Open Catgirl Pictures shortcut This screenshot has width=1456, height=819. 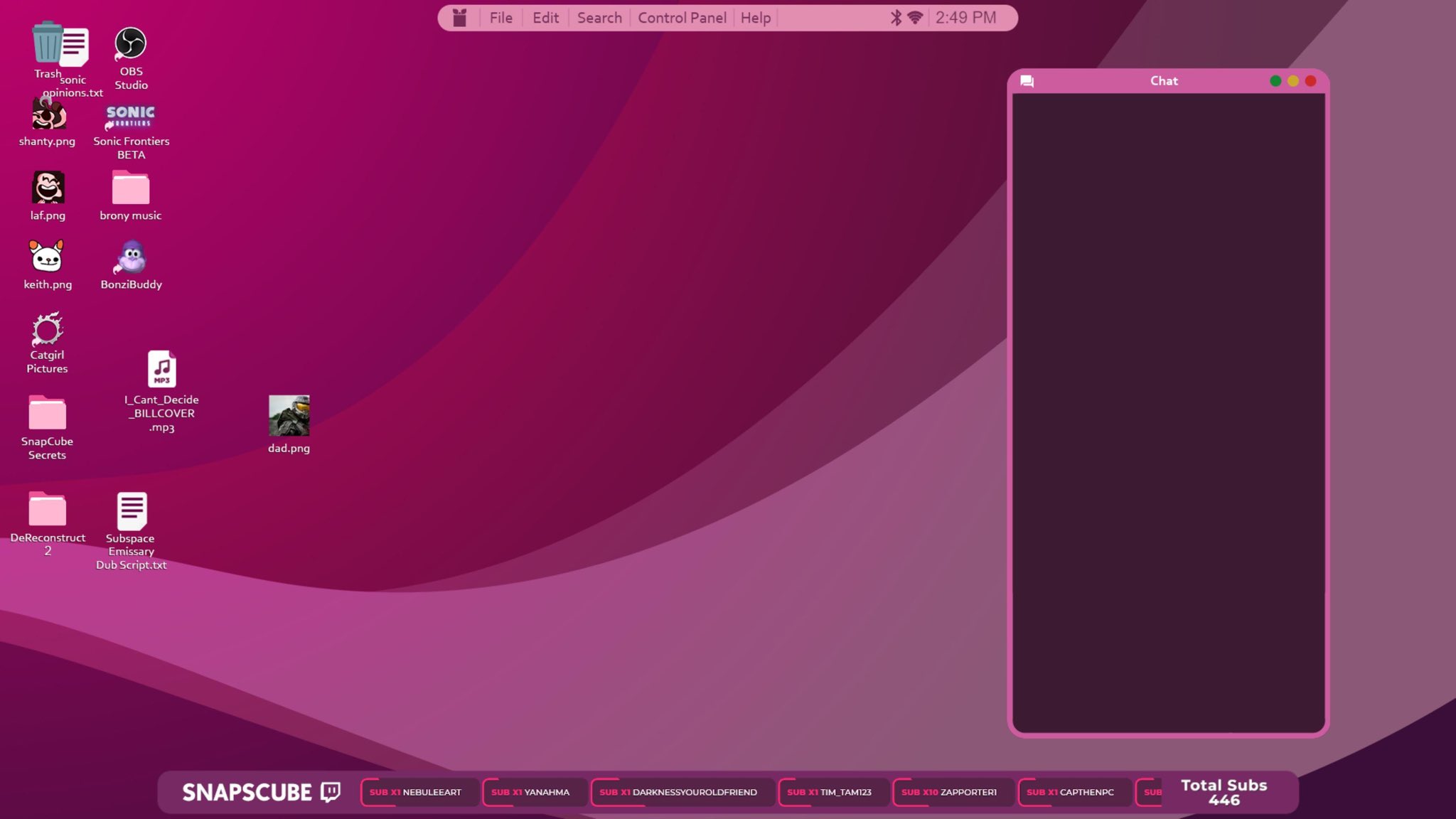coord(47,328)
